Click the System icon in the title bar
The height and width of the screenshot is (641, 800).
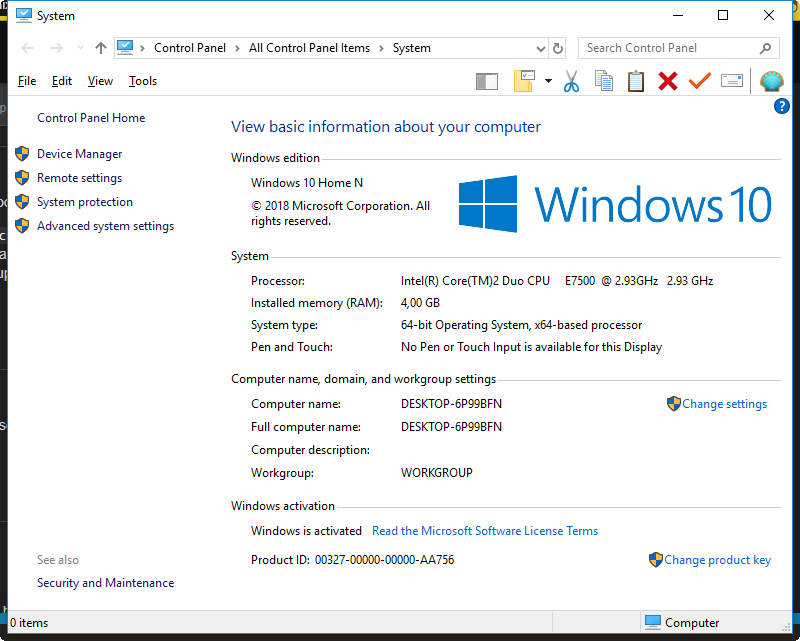(x=23, y=15)
